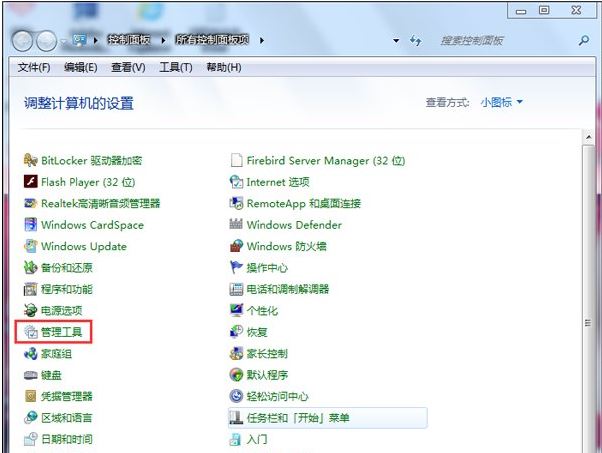Screen dimensions: 602x453
Task: Open the 查看方式 小图标 dropdown
Action: pos(501,102)
